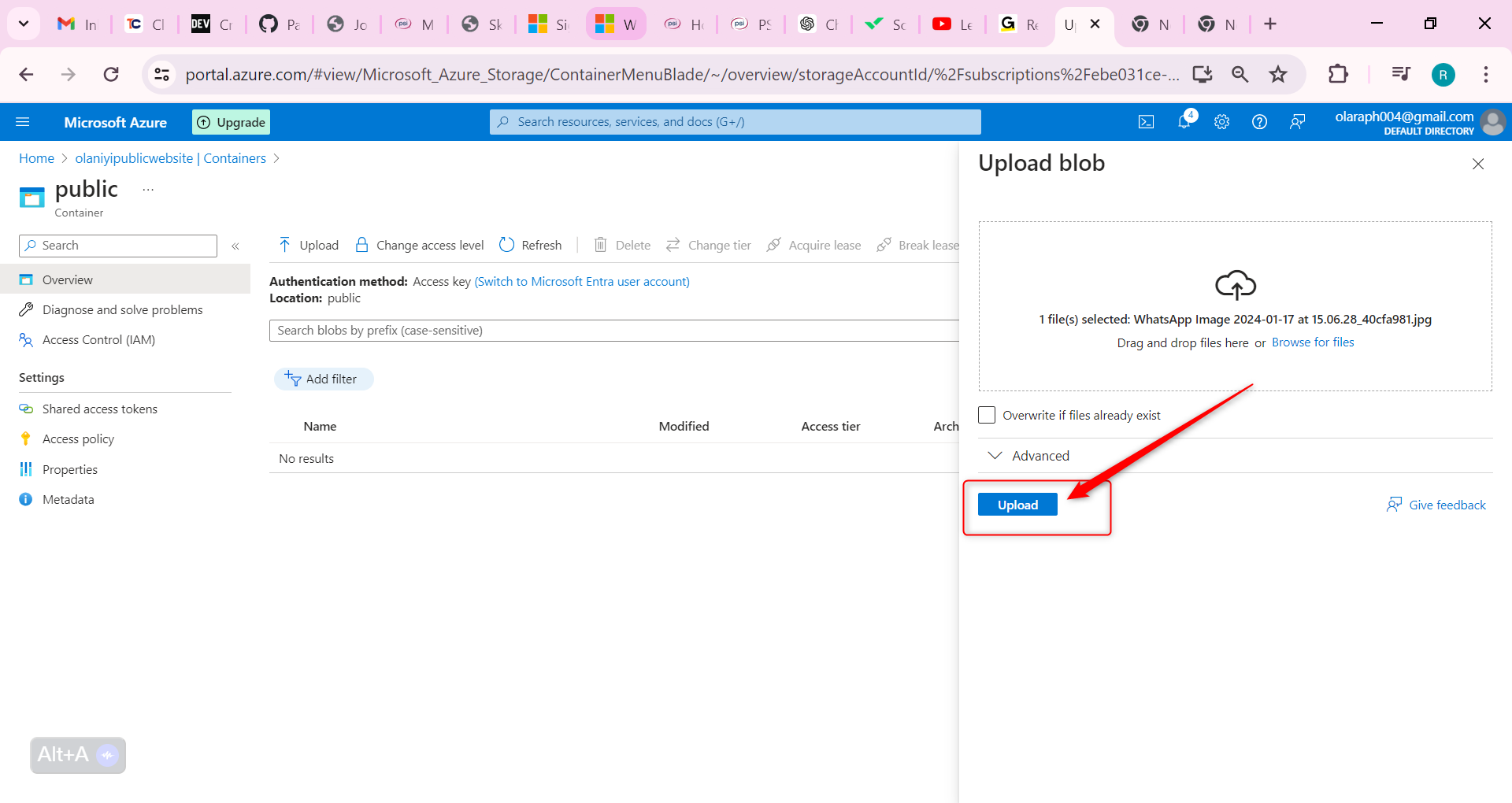This screenshot has height=803, width=1512.
Task: Focus the Azure global search box
Action: click(x=736, y=122)
